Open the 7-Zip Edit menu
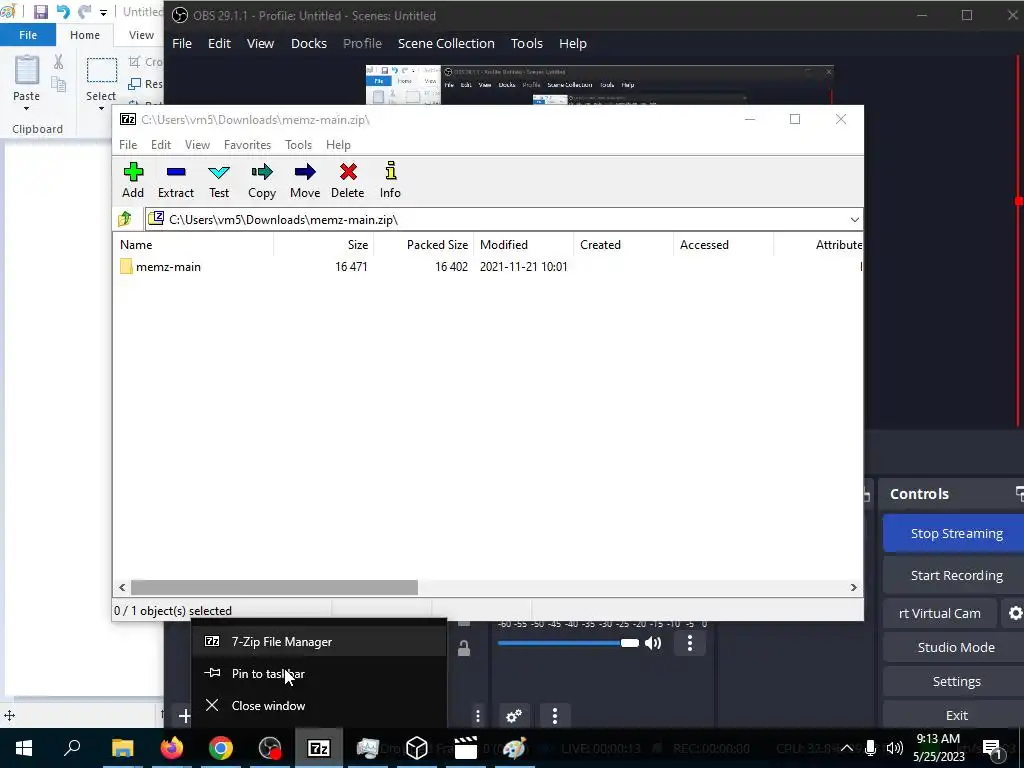This screenshot has height=768, width=1024. pyautogui.click(x=161, y=144)
